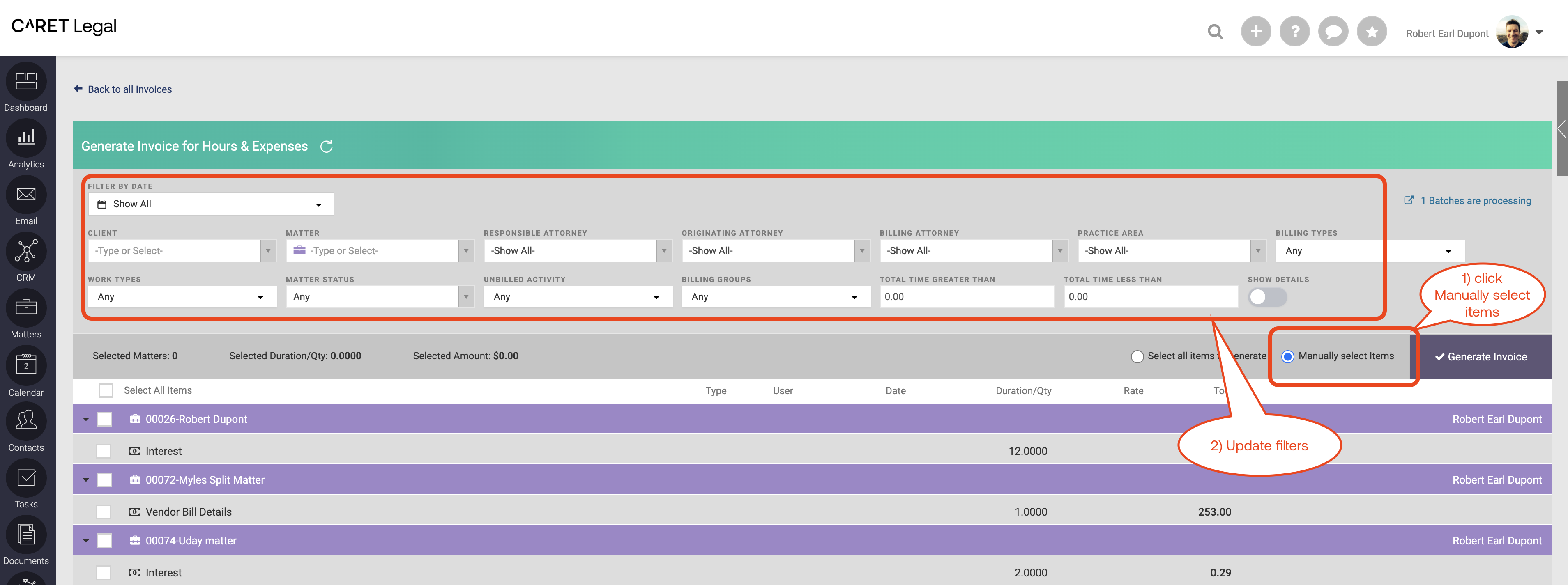
Task: Check the Vendor Bill Details checkbox
Action: (104, 512)
